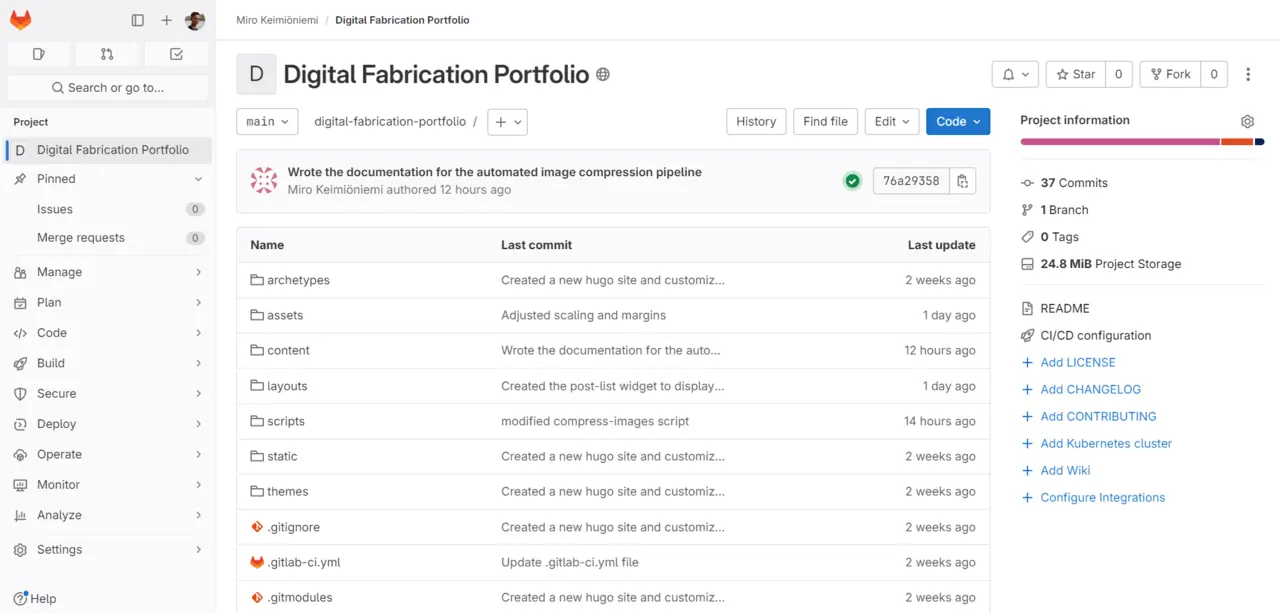The width and height of the screenshot is (1280, 613).
Task: Open the notification bell dropdown
Action: 1015,74
